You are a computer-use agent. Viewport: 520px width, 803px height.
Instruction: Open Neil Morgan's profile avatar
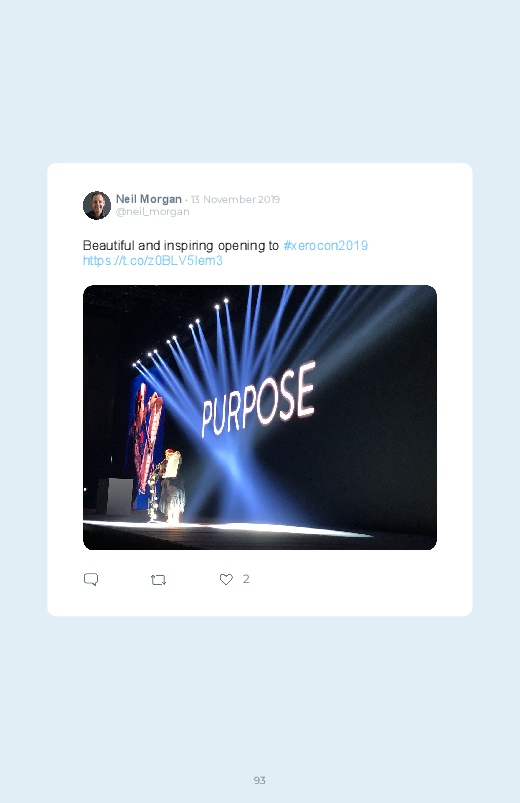click(x=97, y=205)
